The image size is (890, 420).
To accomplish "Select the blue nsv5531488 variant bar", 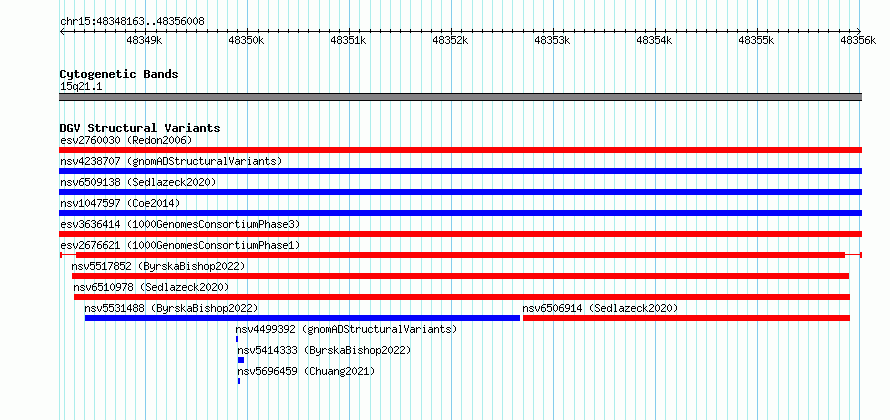I will click(x=303, y=318).
